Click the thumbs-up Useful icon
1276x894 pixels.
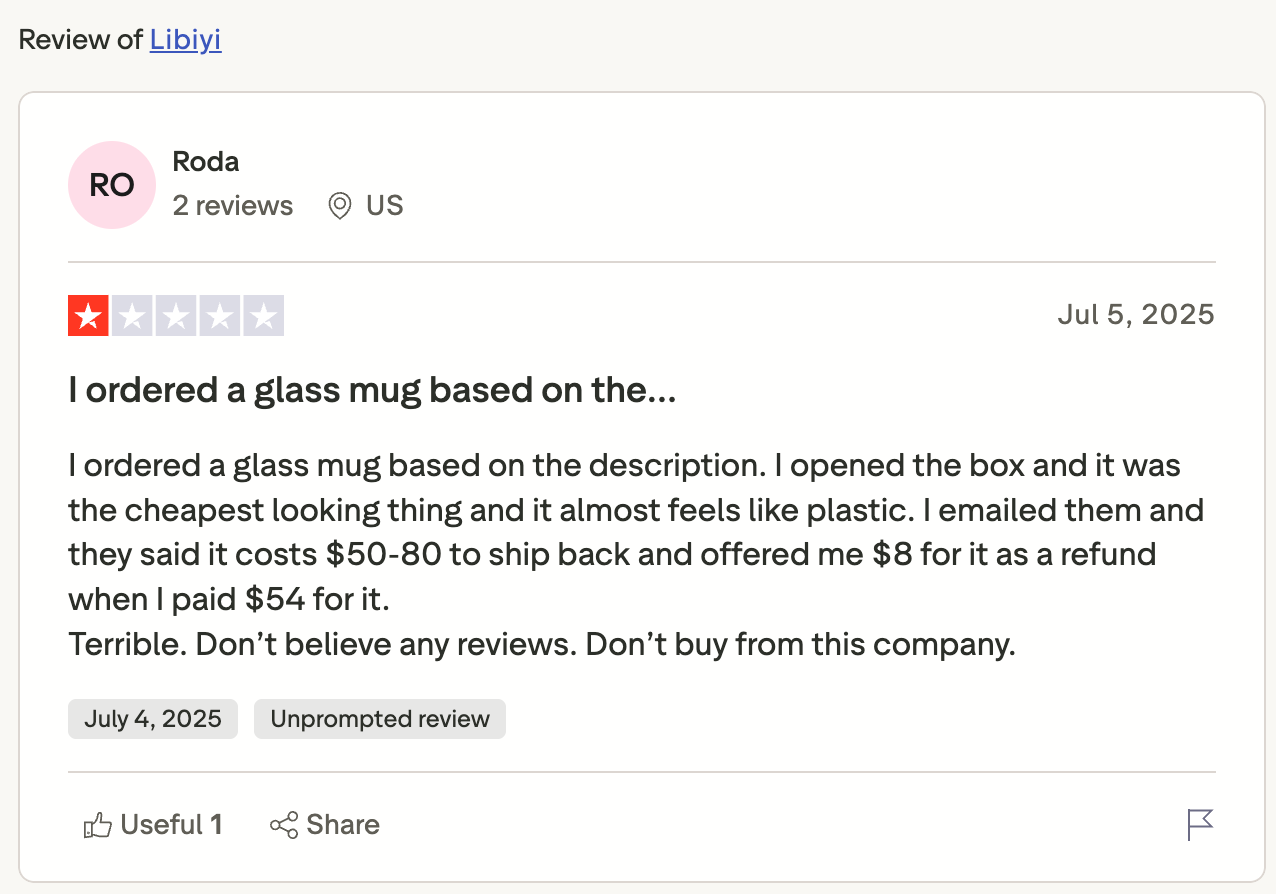(x=98, y=825)
